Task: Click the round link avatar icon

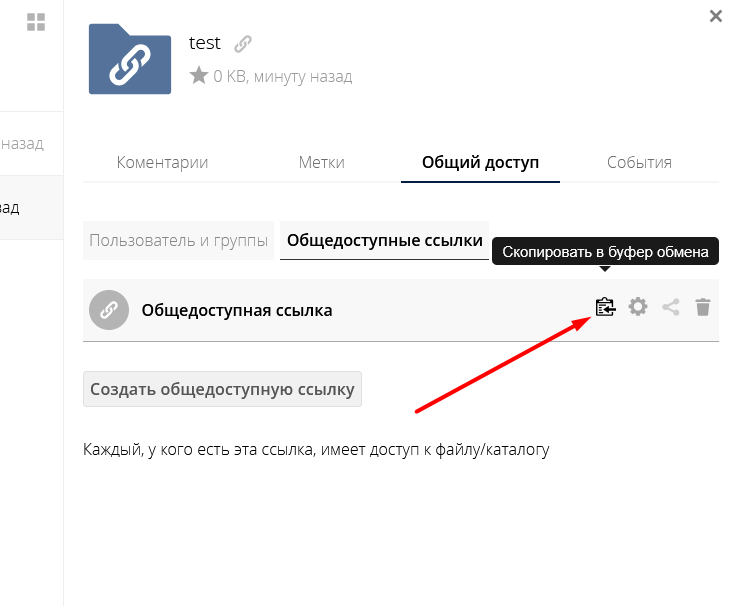Action: (x=108, y=310)
